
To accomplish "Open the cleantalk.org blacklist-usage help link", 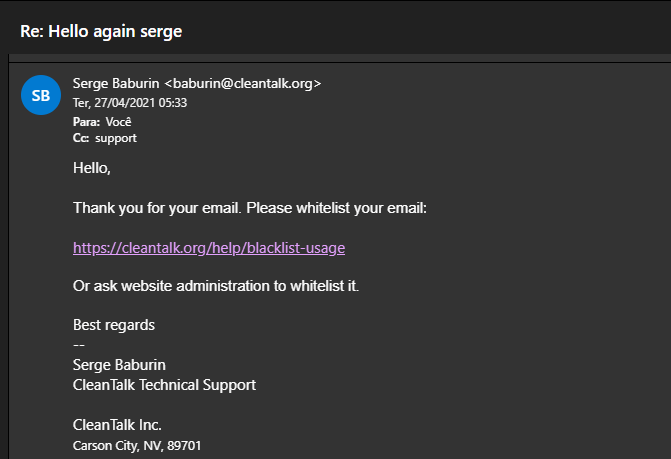I will tap(209, 248).
